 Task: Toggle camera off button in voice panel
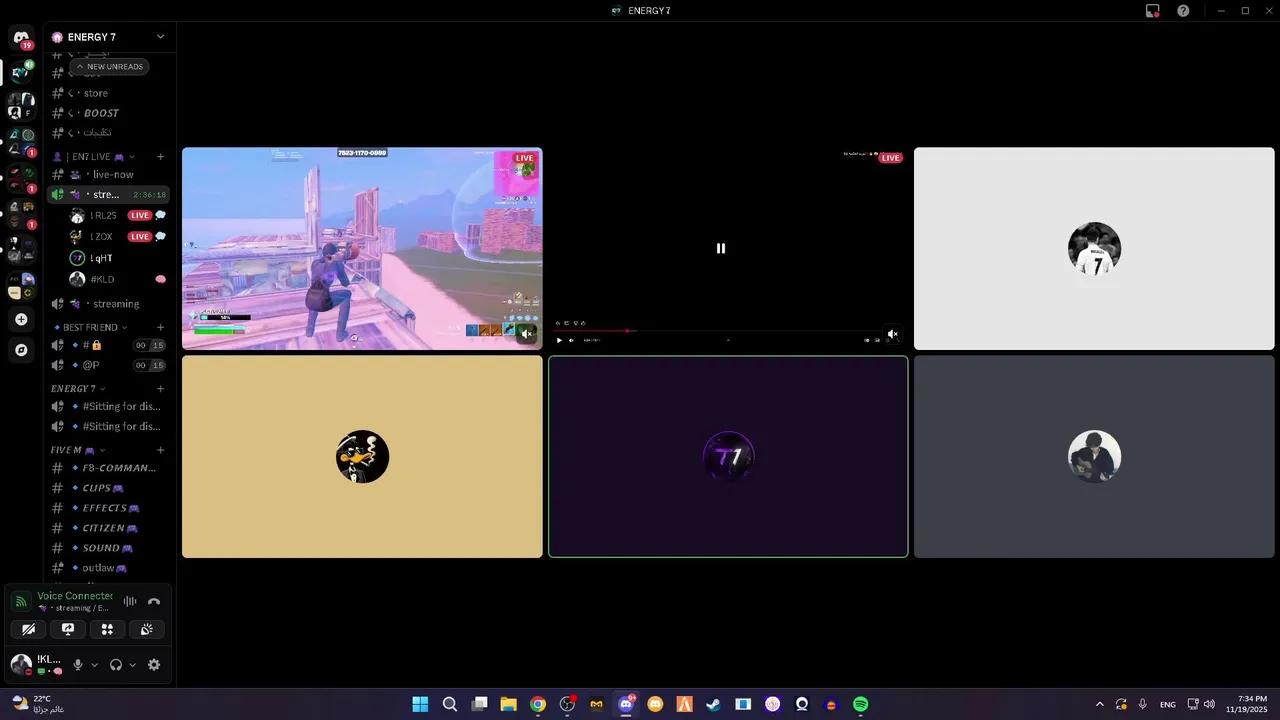click(x=29, y=629)
